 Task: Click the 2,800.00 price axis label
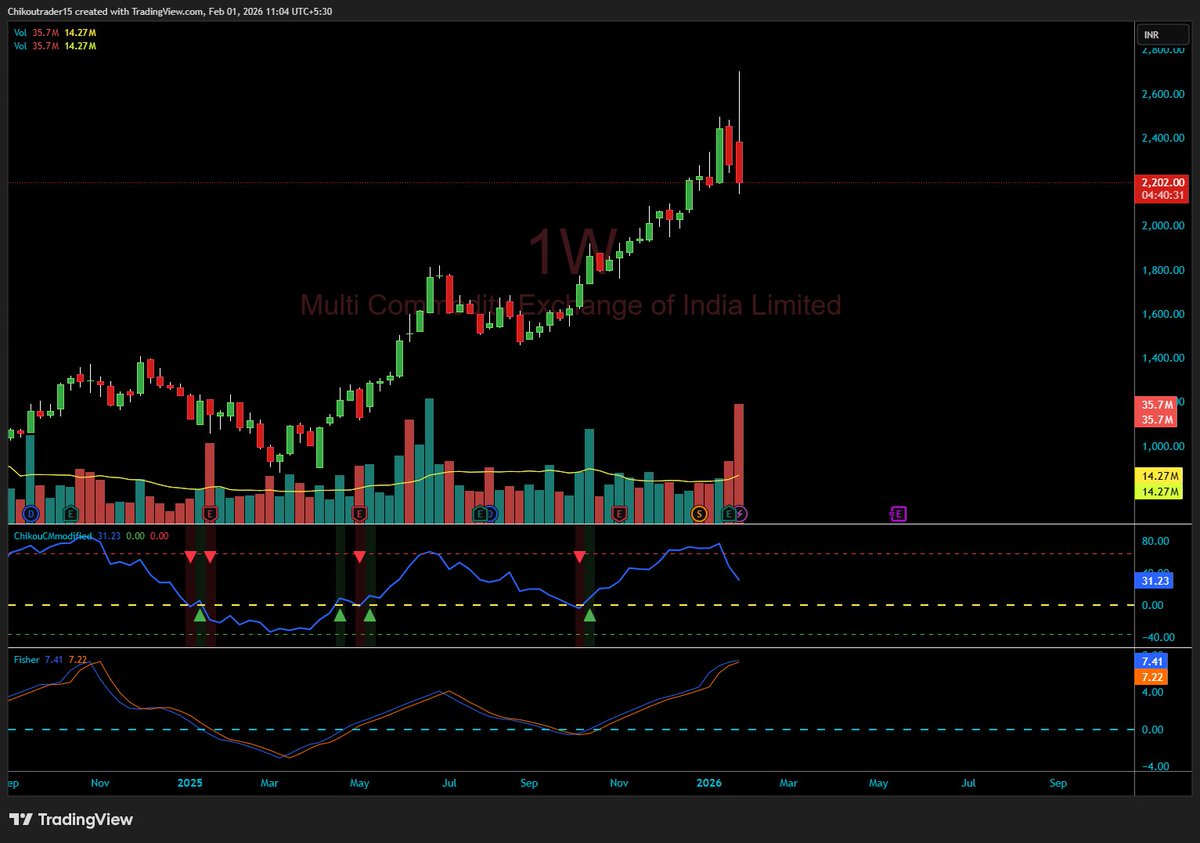(1163, 50)
